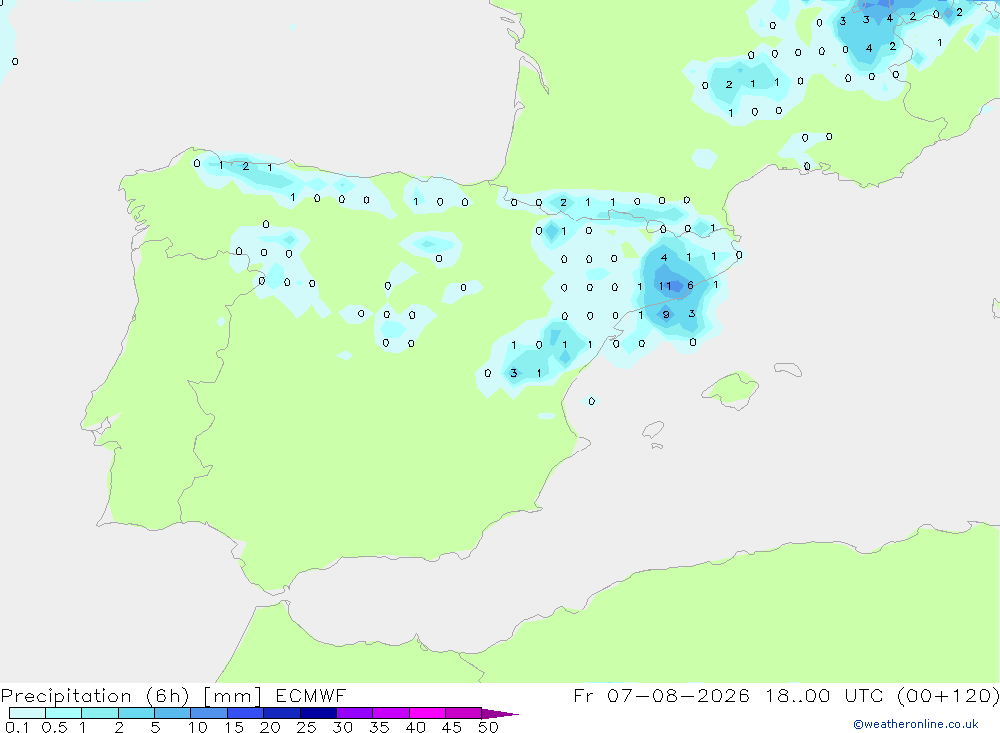The height and width of the screenshot is (733, 1000).
Task: Click the legend scale label '45'
Action: coord(452,727)
